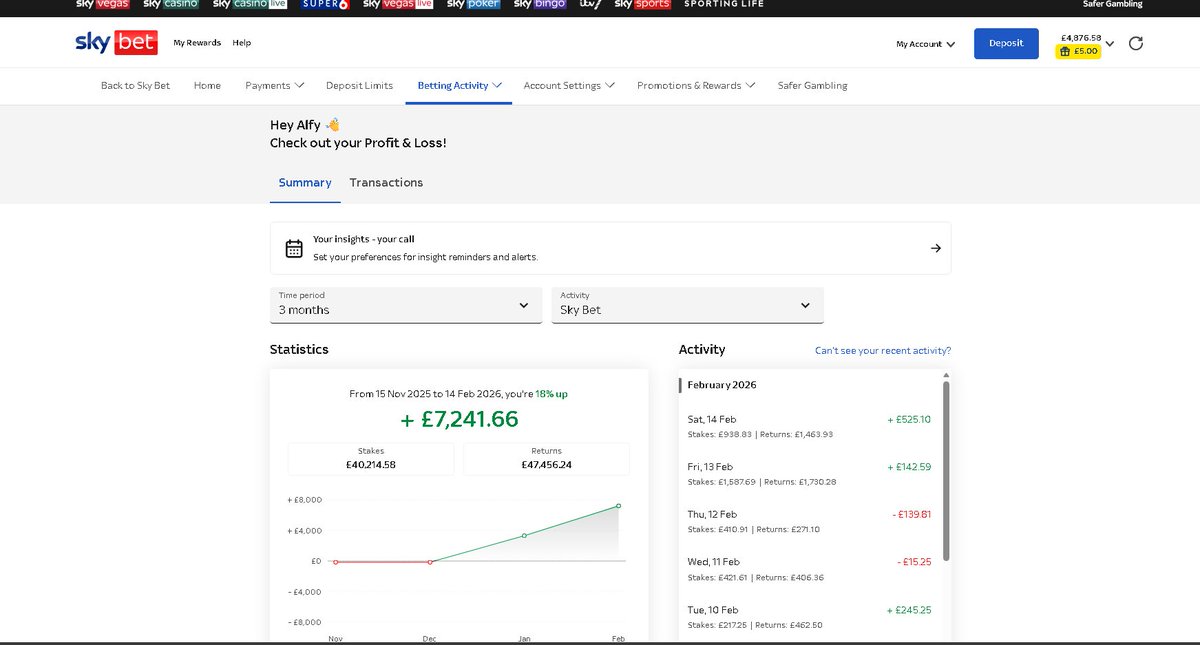Go Back to Sky Bet
This screenshot has height=645, width=1200.
point(135,86)
